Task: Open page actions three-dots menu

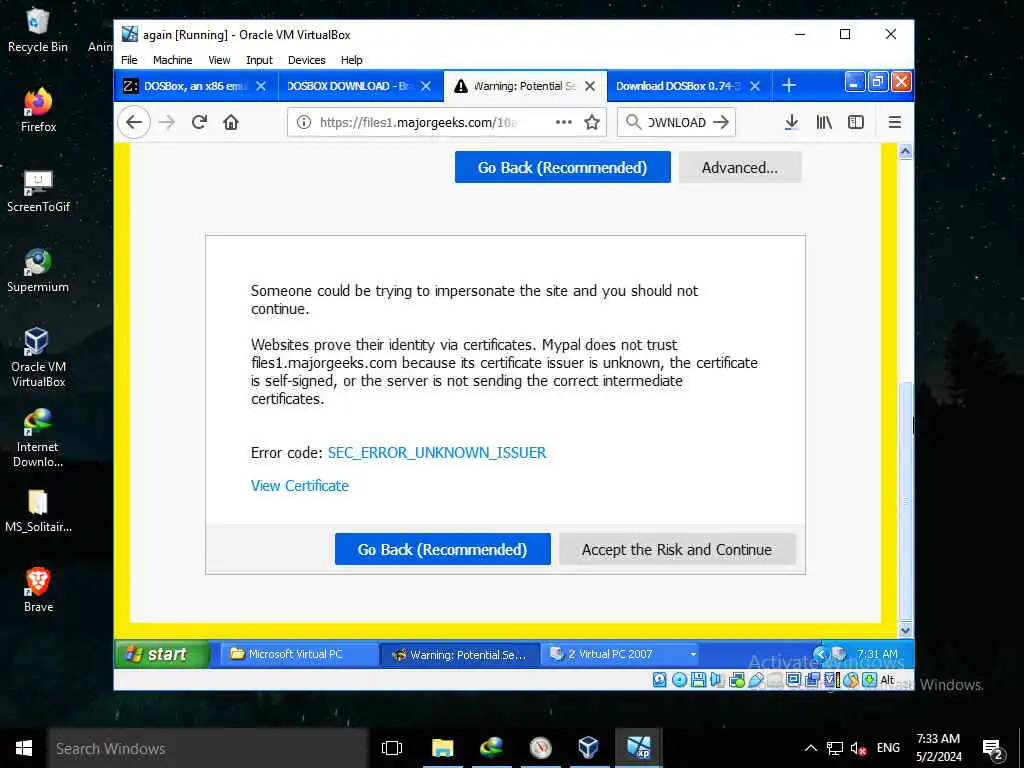Action: pyautogui.click(x=564, y=122)
